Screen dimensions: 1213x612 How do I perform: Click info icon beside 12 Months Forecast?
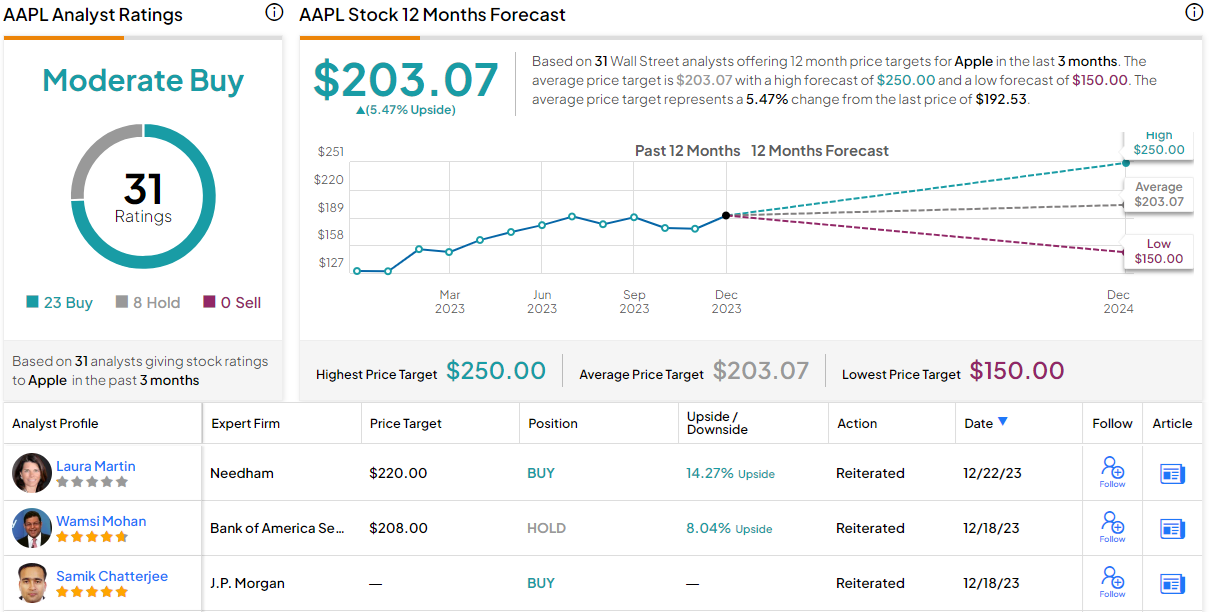(1193, 13)
